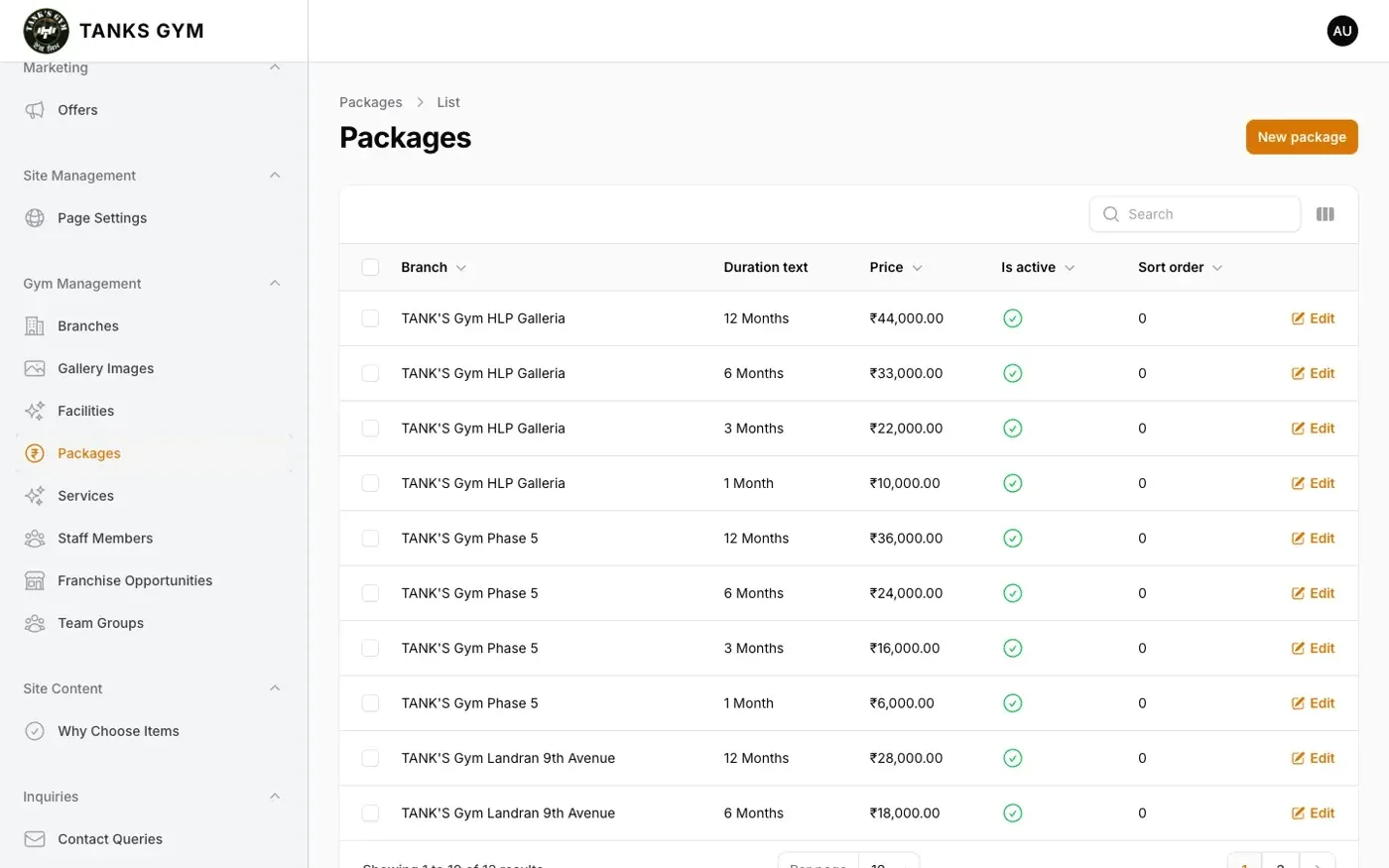Collapse the Marketing sidebar group

point(275,67)
